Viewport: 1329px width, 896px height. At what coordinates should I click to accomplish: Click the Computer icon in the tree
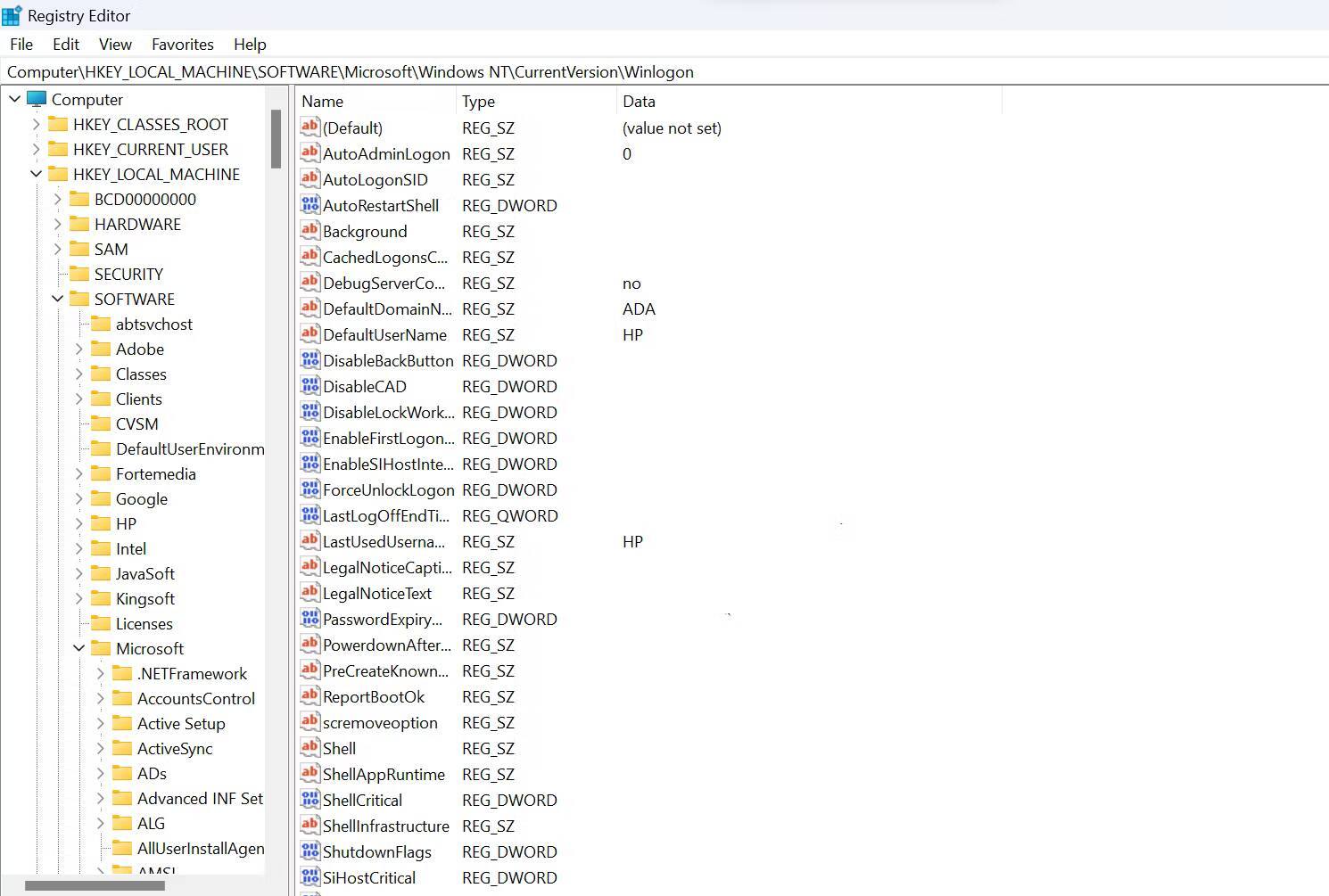[x=37, y=99]
